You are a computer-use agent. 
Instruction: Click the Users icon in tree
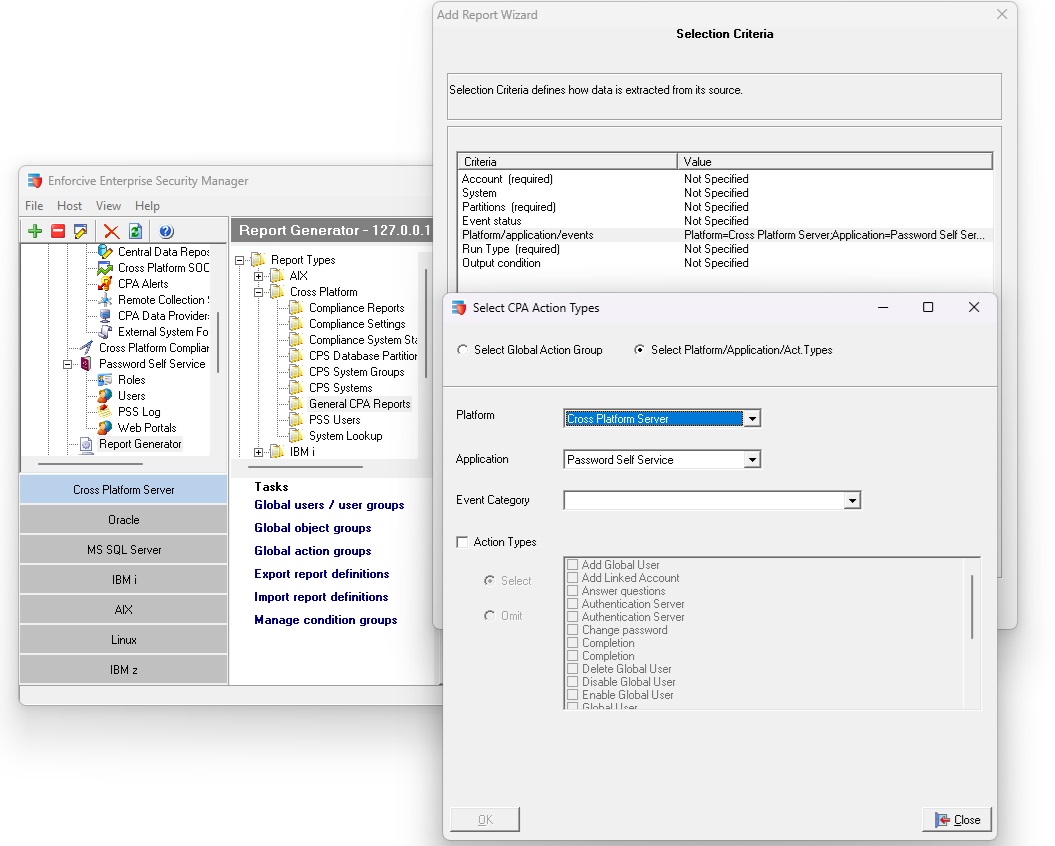pyautogui.click(x=105, y=396)
